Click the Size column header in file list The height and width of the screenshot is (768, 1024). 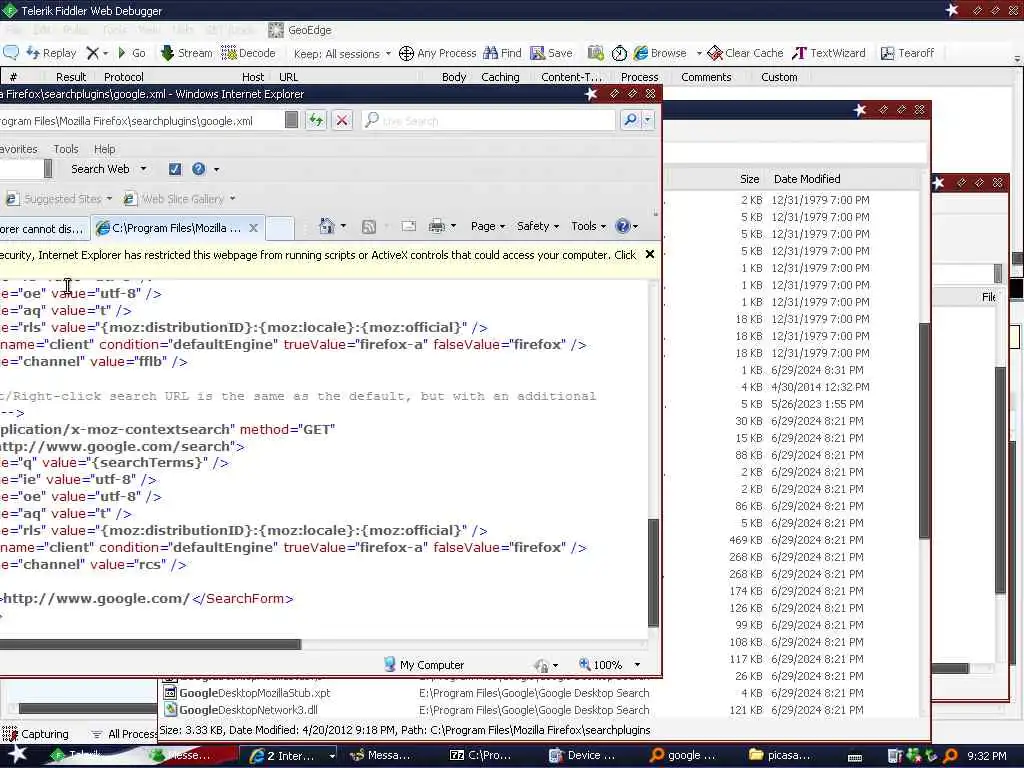[749, 179]
